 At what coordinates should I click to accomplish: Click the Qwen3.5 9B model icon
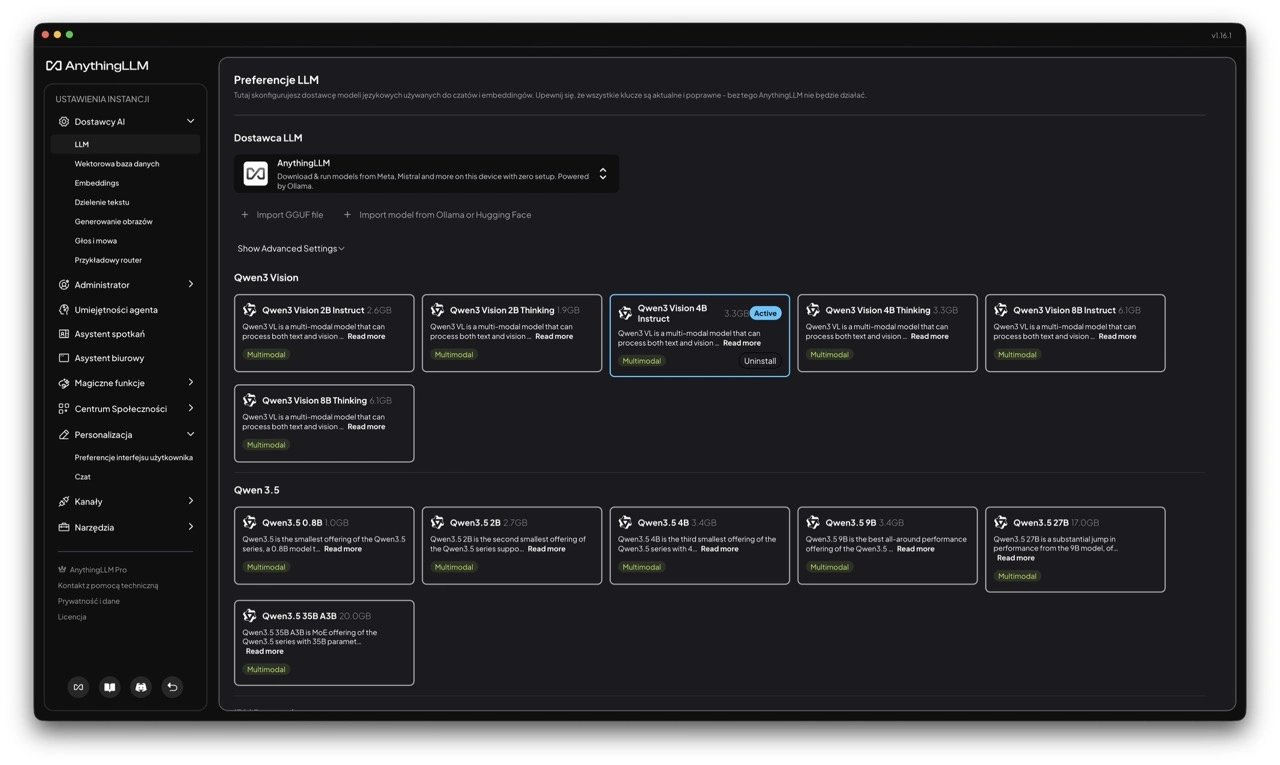[x=813, y=522]
